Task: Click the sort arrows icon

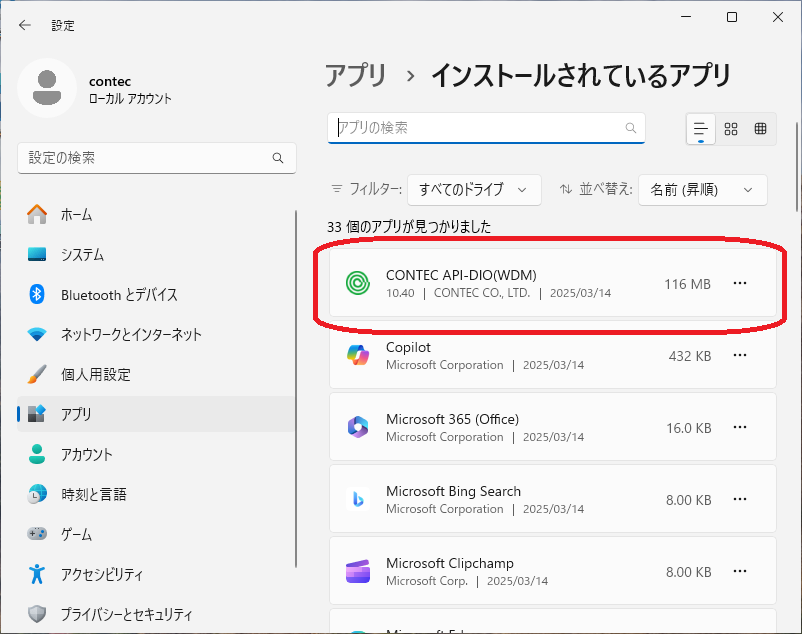Action: pos(566,189)
